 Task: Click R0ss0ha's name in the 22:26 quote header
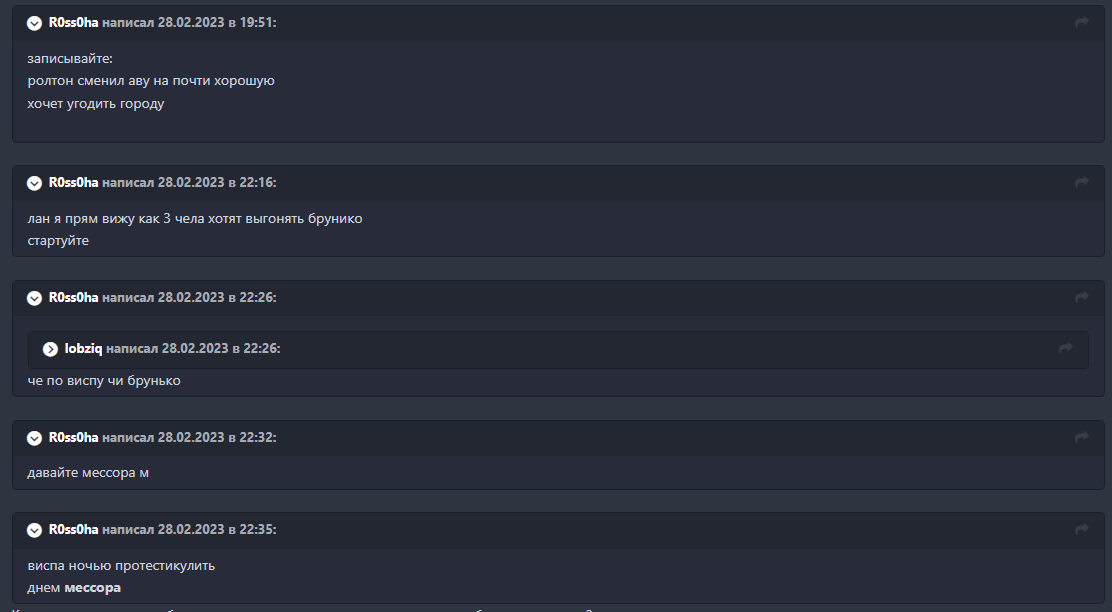coord(73,297)
